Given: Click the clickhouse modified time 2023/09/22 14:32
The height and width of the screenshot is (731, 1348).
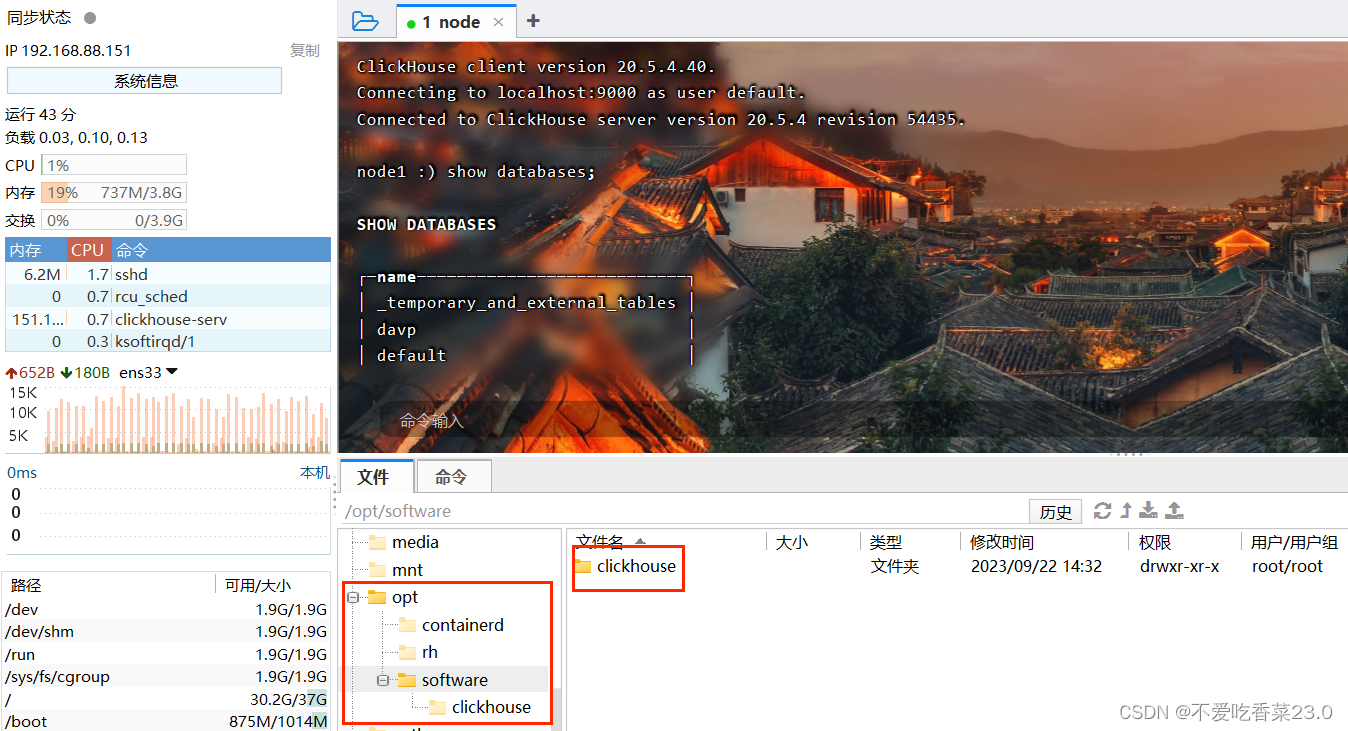Looking at the screenshot, I should (1036, 566).
